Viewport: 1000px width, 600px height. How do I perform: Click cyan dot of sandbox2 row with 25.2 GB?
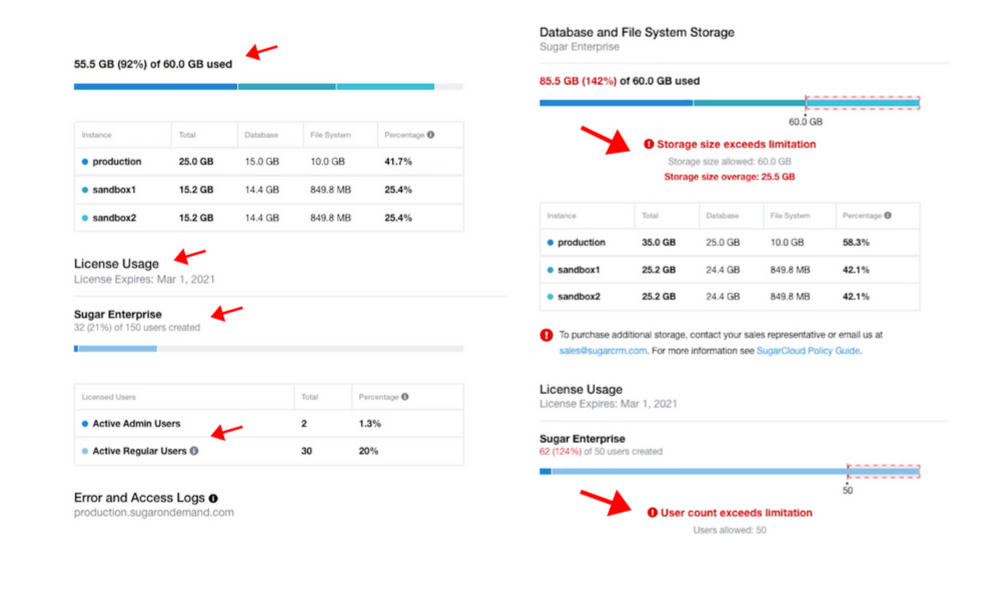coord(550,296)
